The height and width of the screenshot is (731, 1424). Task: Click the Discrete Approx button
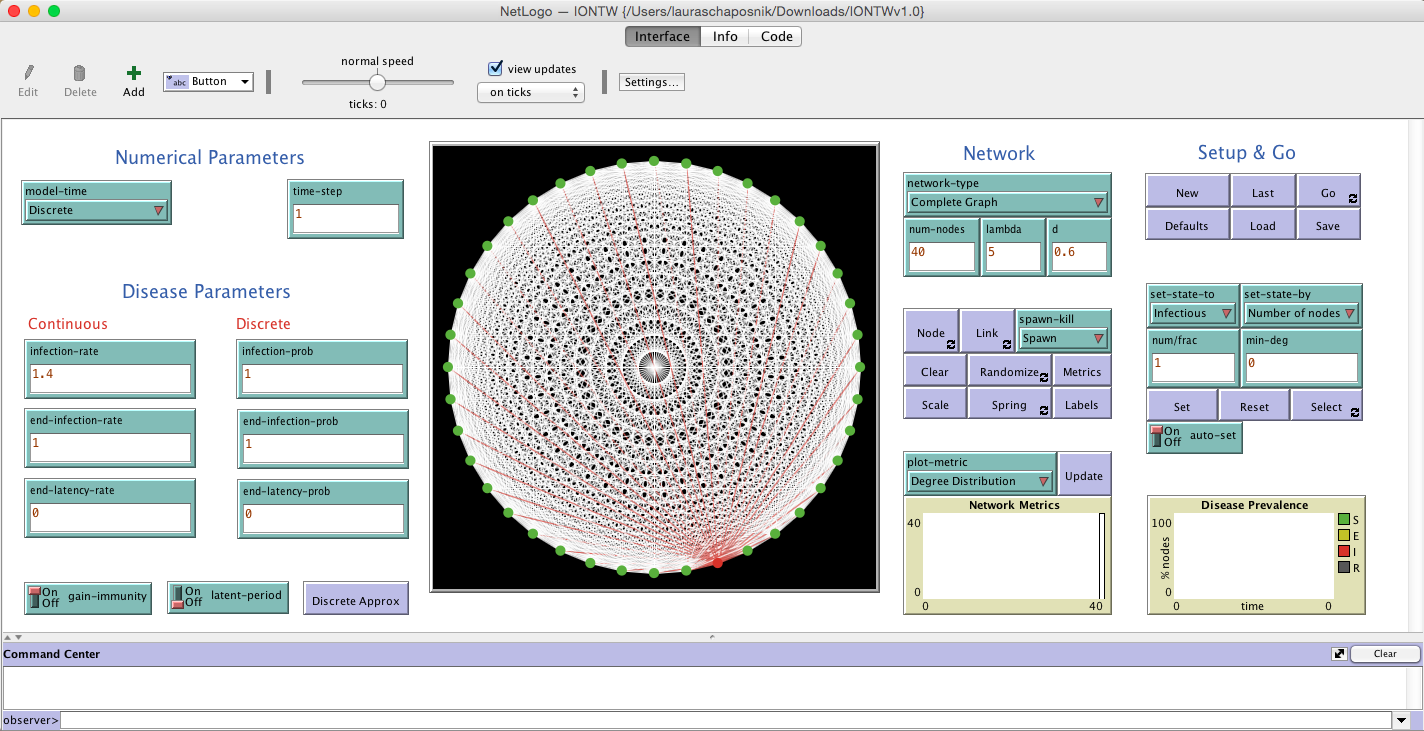pyautogui.click(x=356, y=601)
